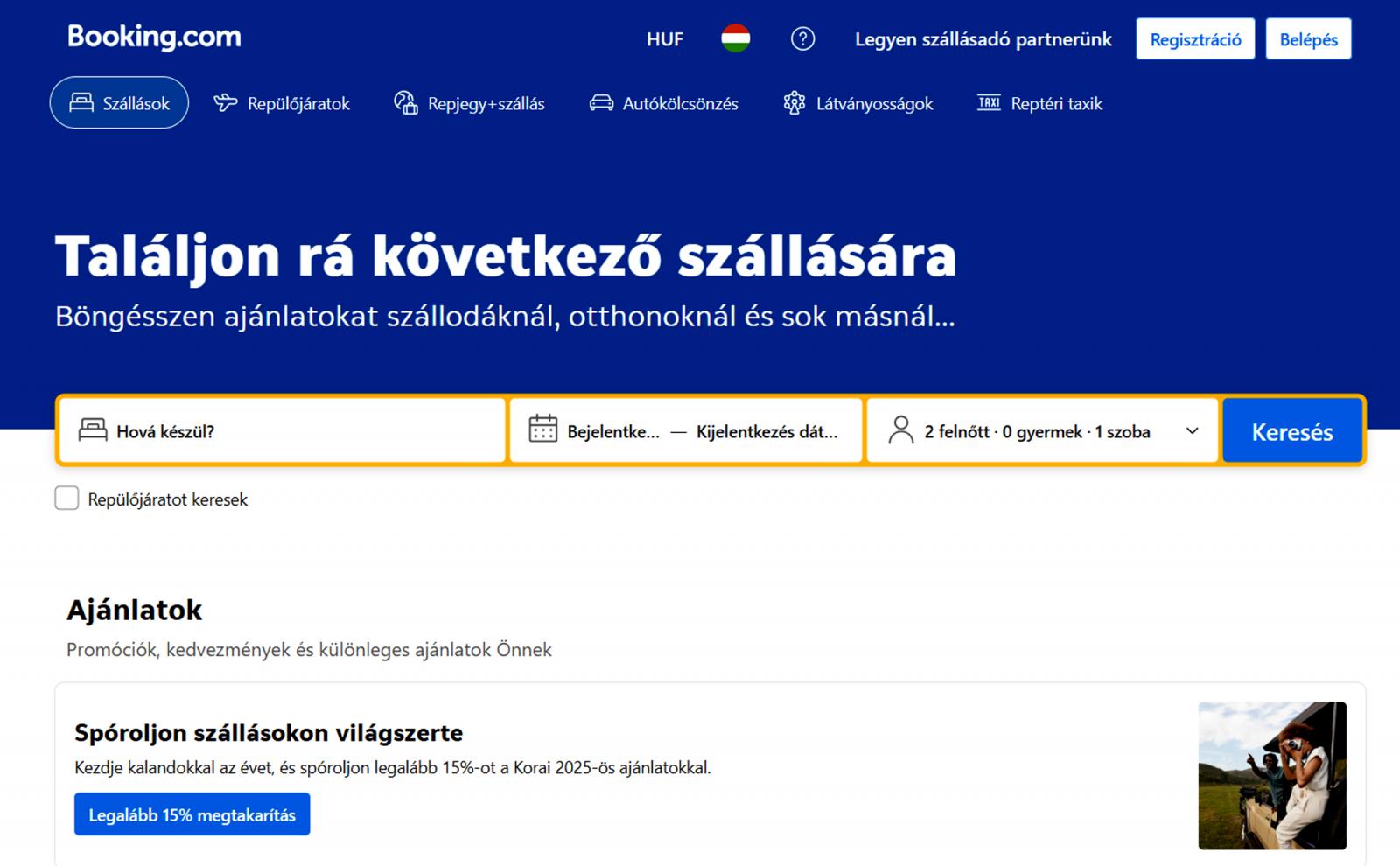1400x866 pixels.
Task: Expand the 2 felnőtt guests dropdown
Action: [x=1043, y=430]
